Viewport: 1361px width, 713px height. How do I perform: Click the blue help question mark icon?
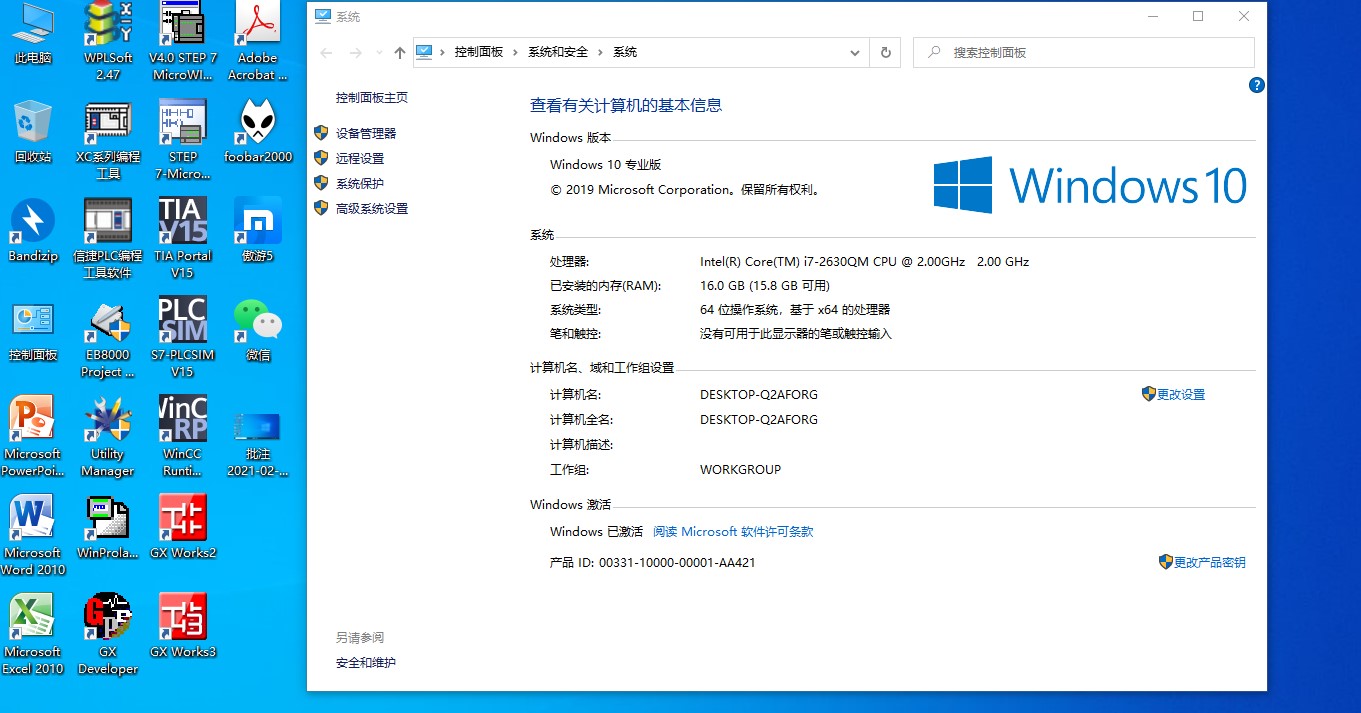click(1257, 86)
